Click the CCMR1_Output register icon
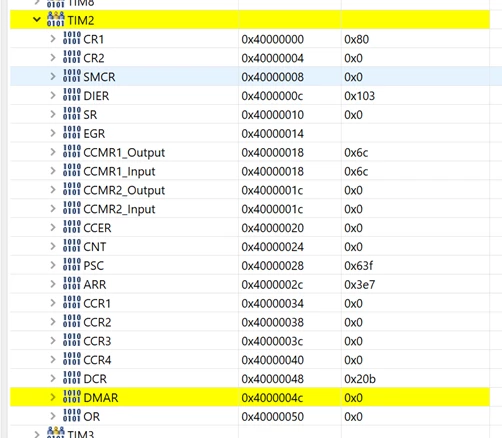This screenshot has width=502, height=438. click(72, 151)
